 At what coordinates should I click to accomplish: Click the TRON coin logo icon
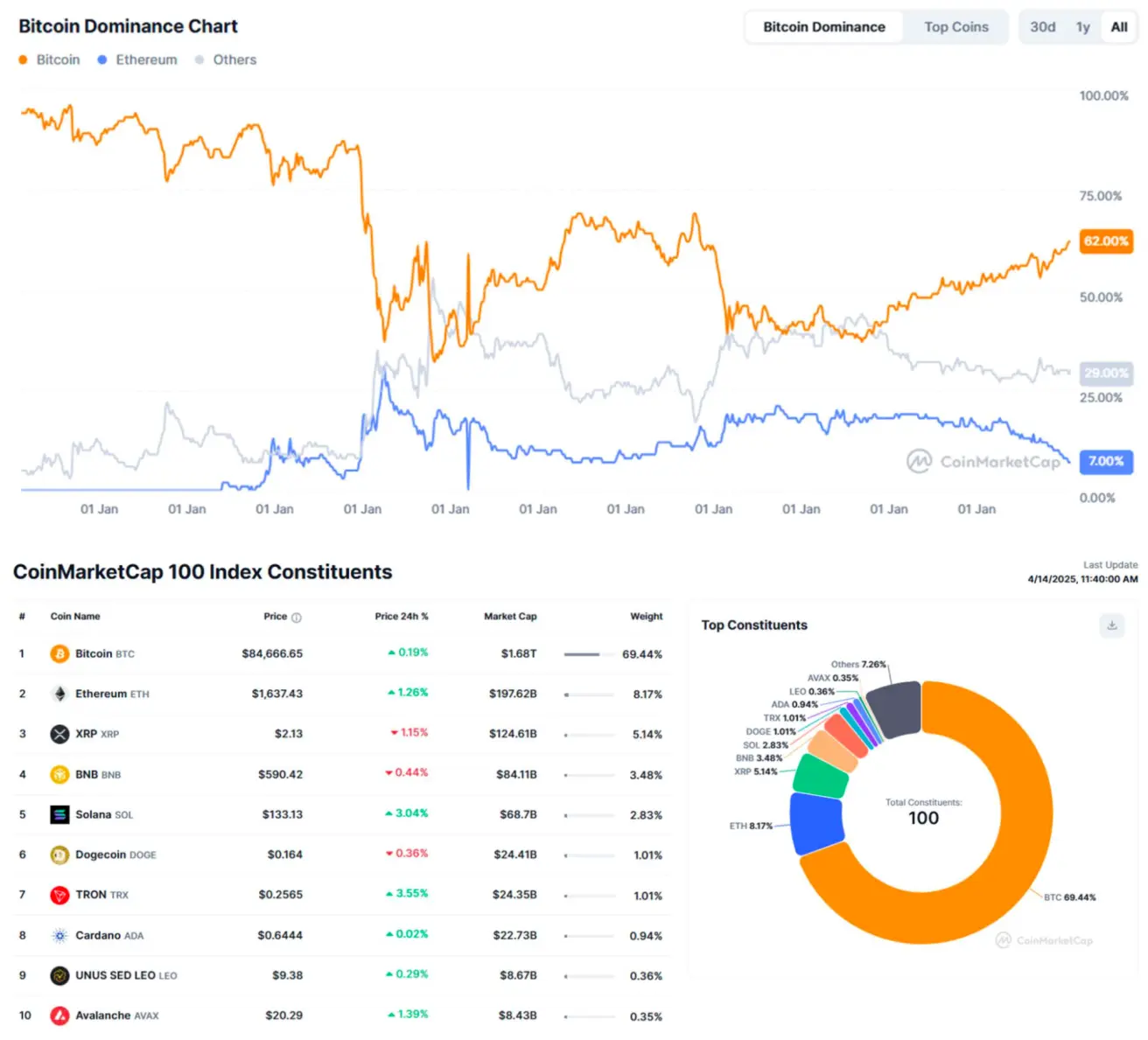tap(59, 895)
